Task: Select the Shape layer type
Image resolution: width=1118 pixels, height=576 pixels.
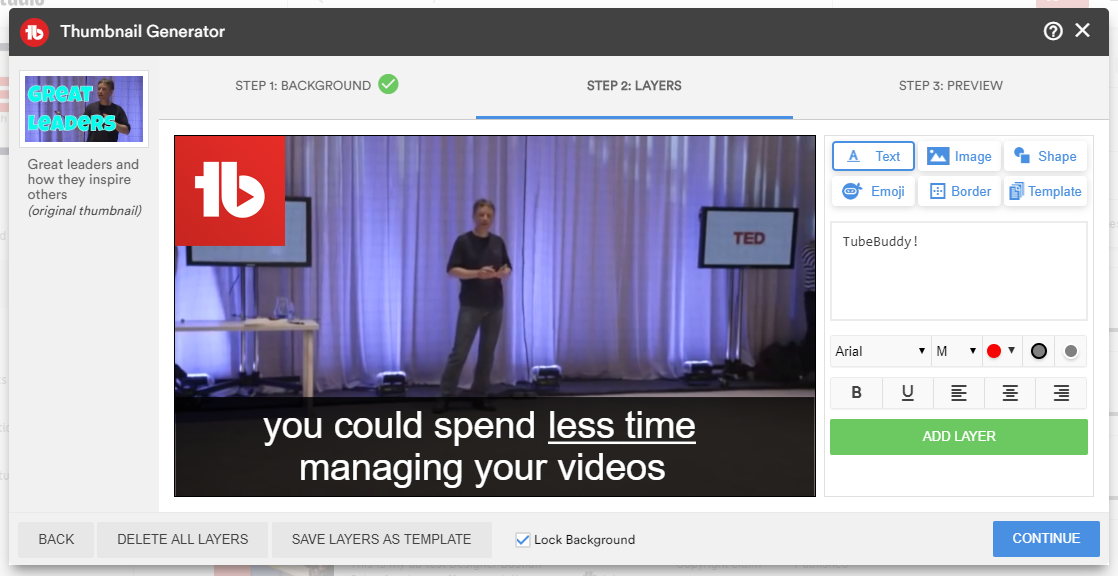Action: click(1045, 156)
